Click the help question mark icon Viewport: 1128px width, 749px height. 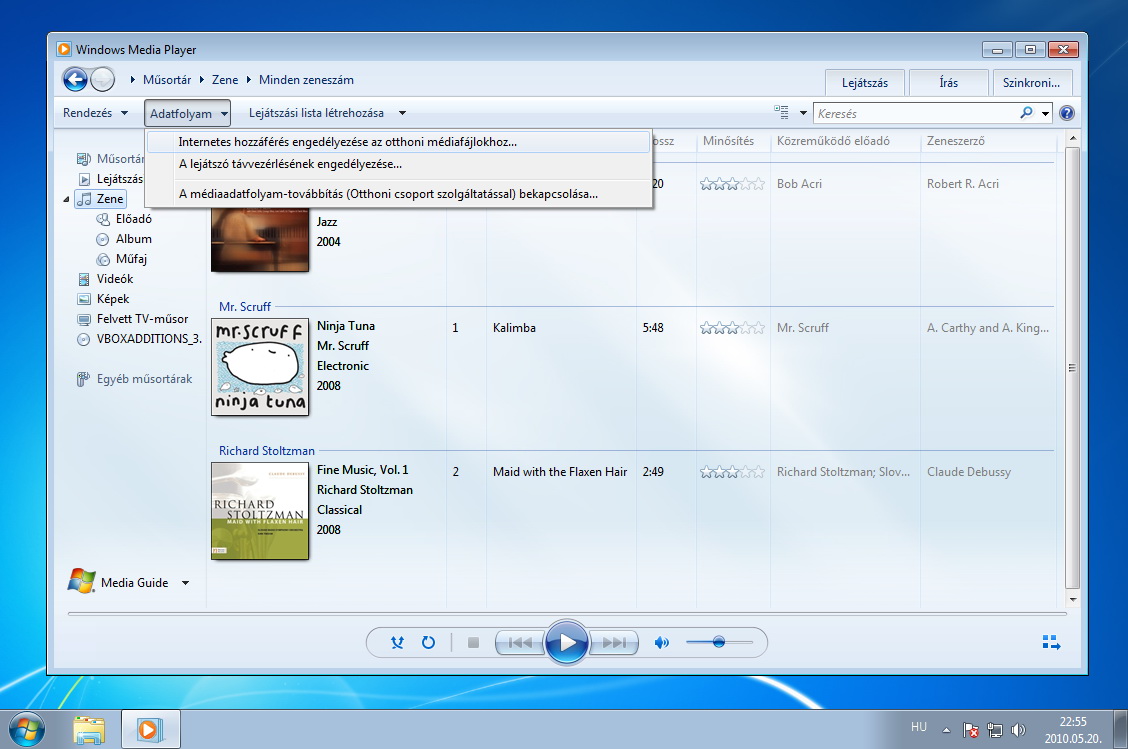click(1066, 114)
